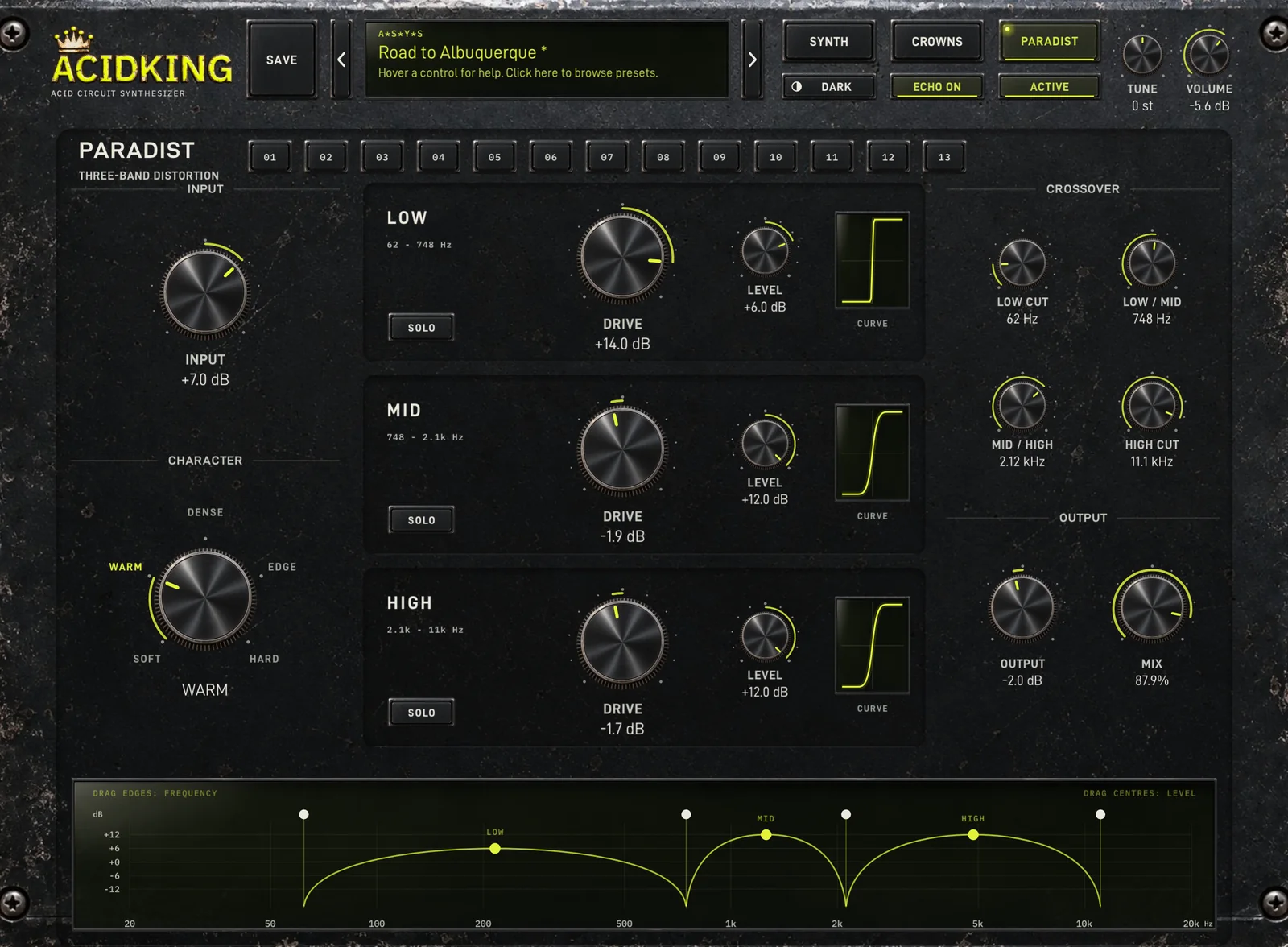
Task: Click the High band curve display
Action: pyautogui.click(x=872, y=645)
